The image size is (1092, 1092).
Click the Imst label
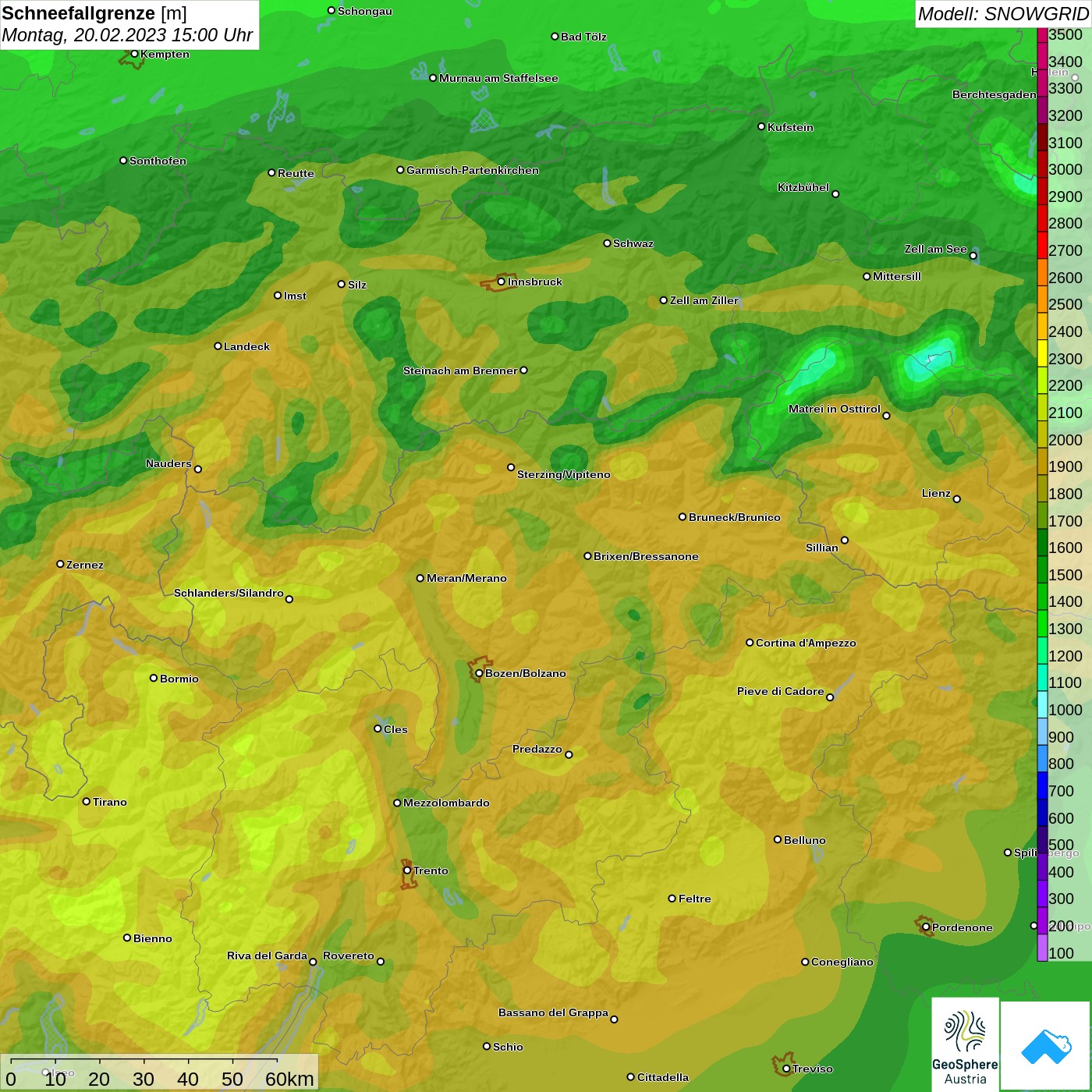pyautogui.click(x=295, y=296)
